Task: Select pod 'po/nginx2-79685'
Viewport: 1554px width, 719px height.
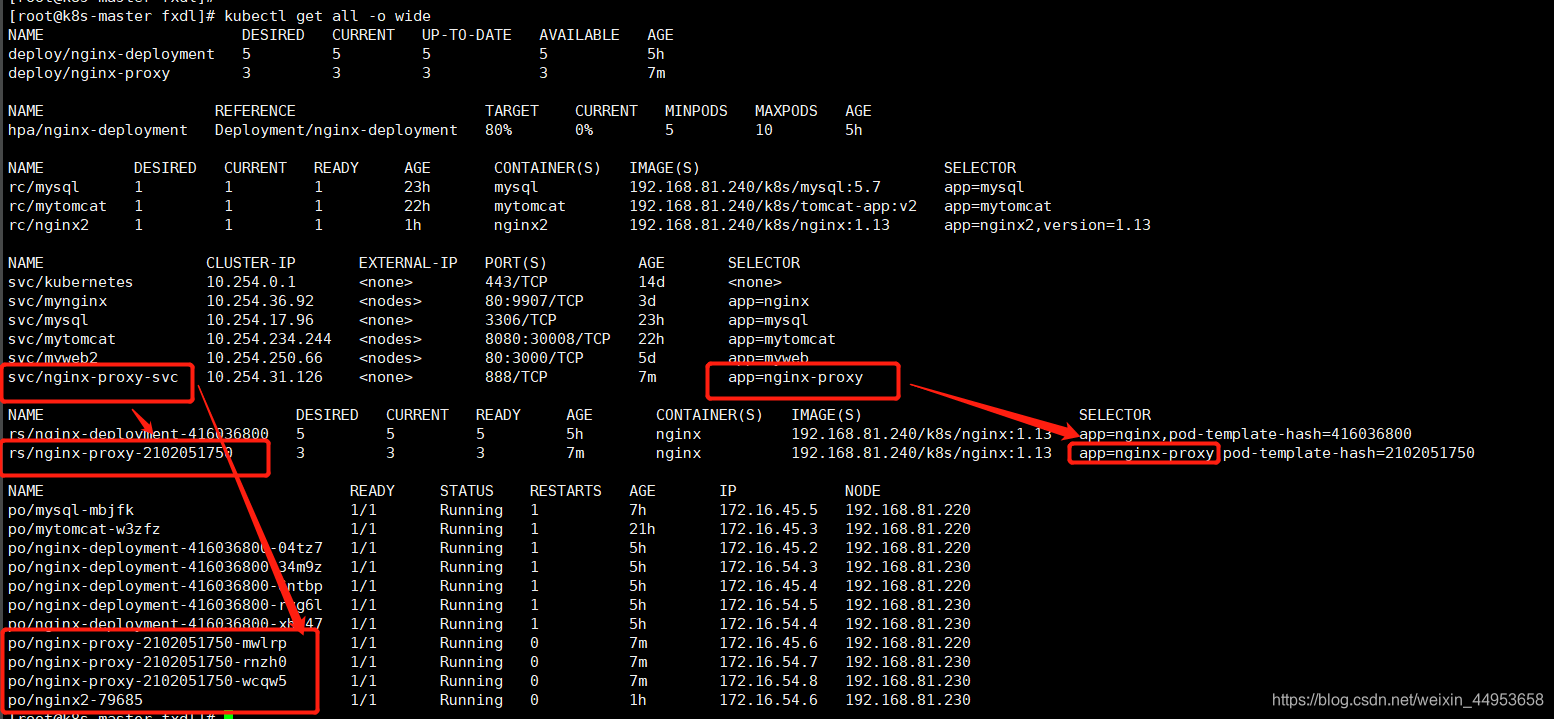Action: (x=75, y=700)
